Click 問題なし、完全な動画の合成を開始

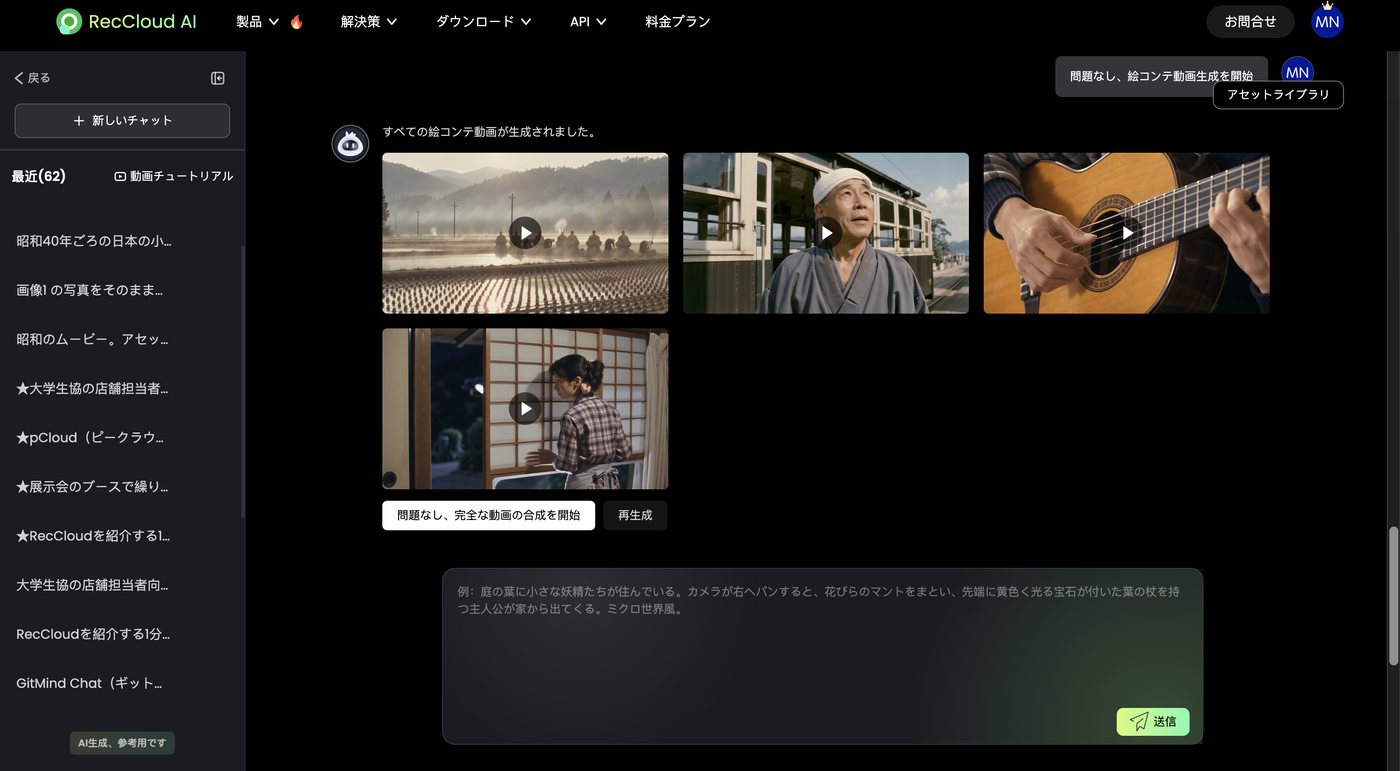(x=488, y=516)
